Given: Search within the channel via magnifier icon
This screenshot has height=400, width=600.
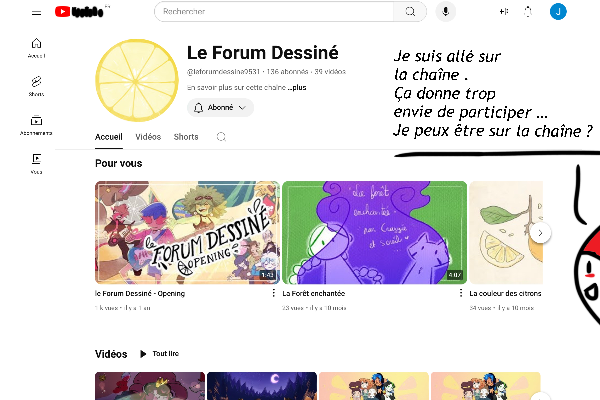Looking at the screenshot, I should pyautogui.click(x=221, y=137).
